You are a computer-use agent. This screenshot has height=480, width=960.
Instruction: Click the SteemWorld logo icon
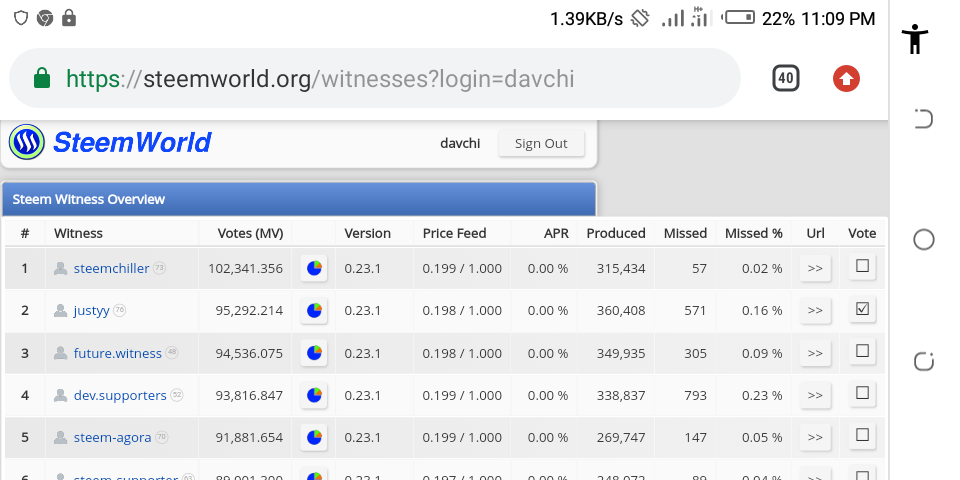(26, 142)
